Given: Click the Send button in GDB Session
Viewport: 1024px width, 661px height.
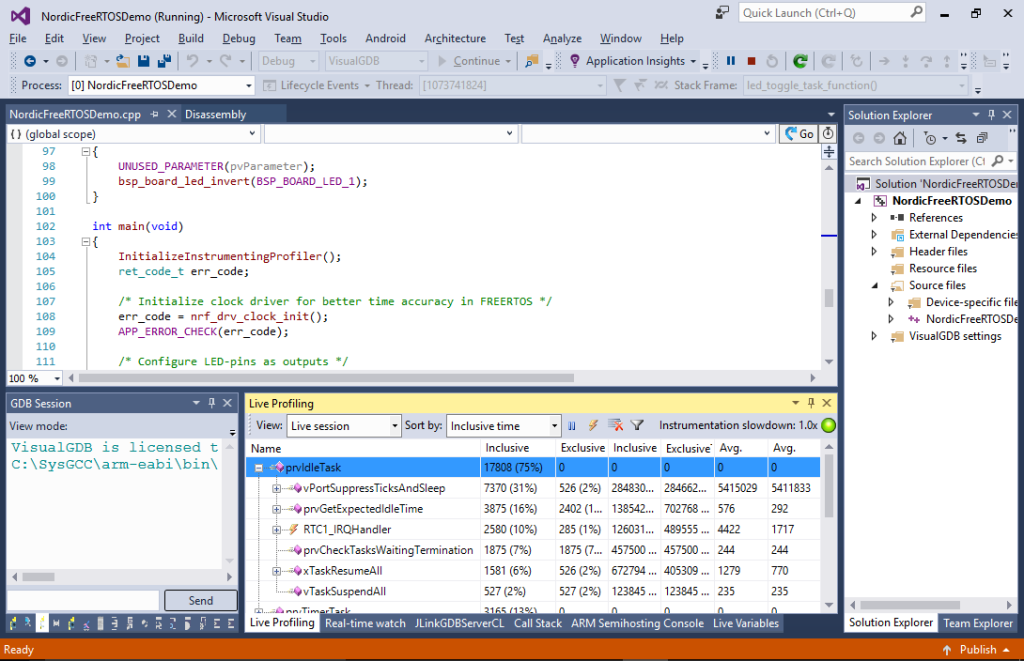Looking at the screenshot, I should point(201,600).
